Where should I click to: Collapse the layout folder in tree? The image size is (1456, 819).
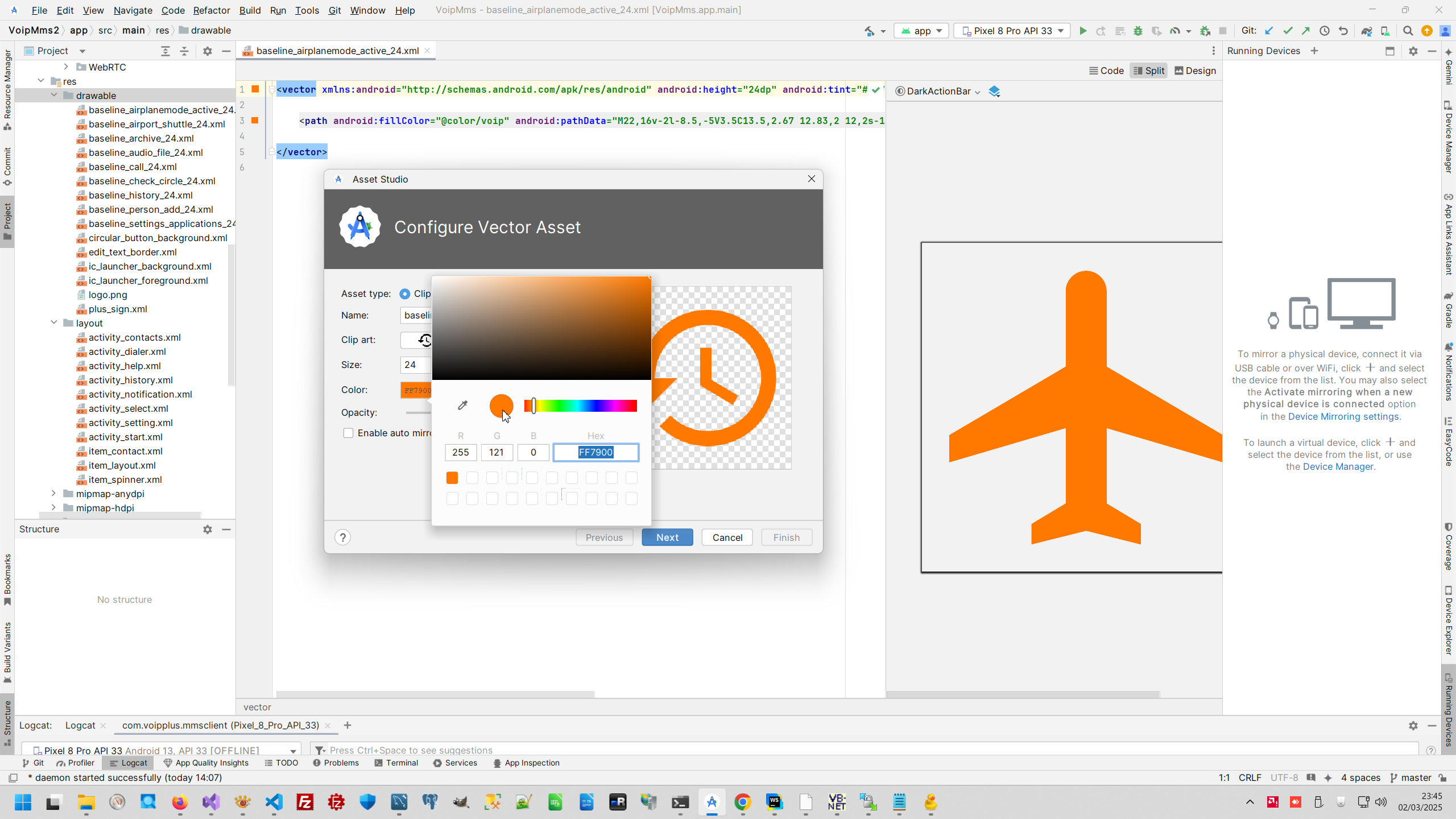tap(54, 322)
